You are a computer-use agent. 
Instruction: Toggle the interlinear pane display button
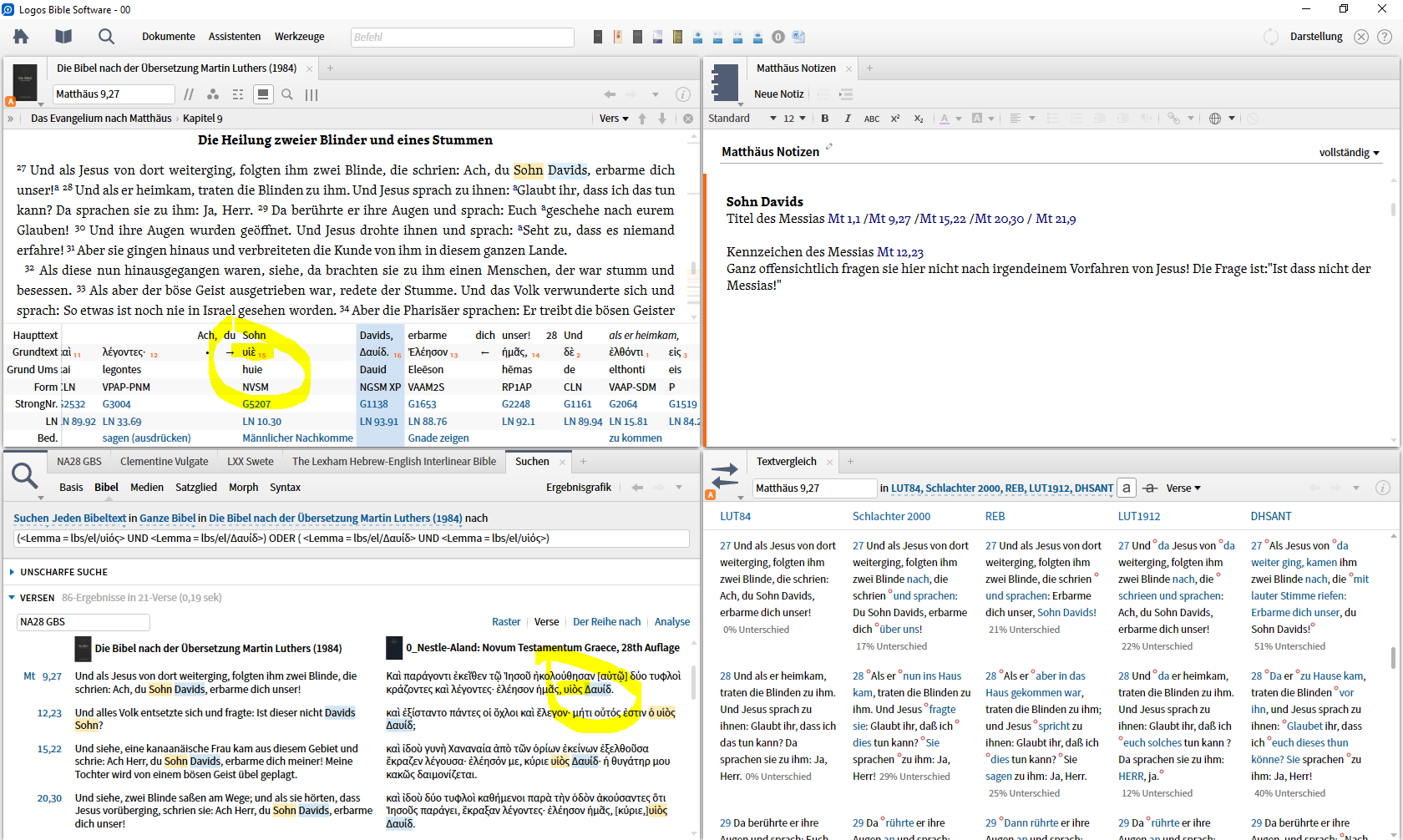pos(263,94)
